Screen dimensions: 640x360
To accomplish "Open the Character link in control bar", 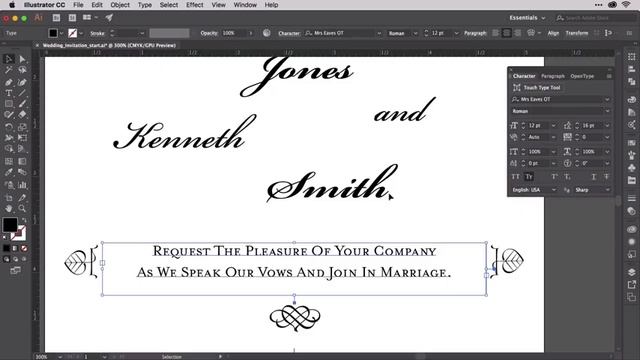I will pyautogui.click(x=289, y=33).
